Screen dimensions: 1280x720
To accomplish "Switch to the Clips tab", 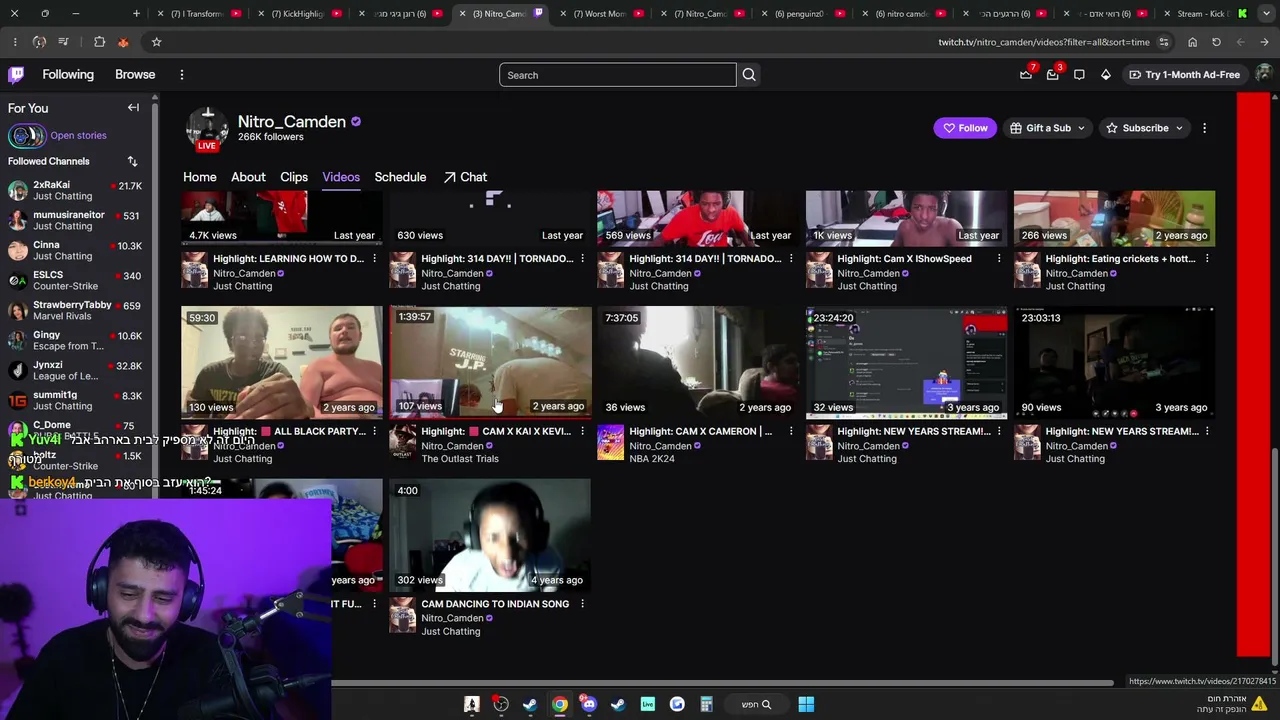I will [294, 177].
